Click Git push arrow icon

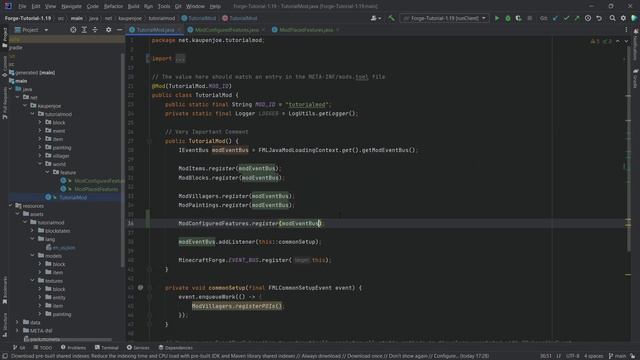pos(577,18)
